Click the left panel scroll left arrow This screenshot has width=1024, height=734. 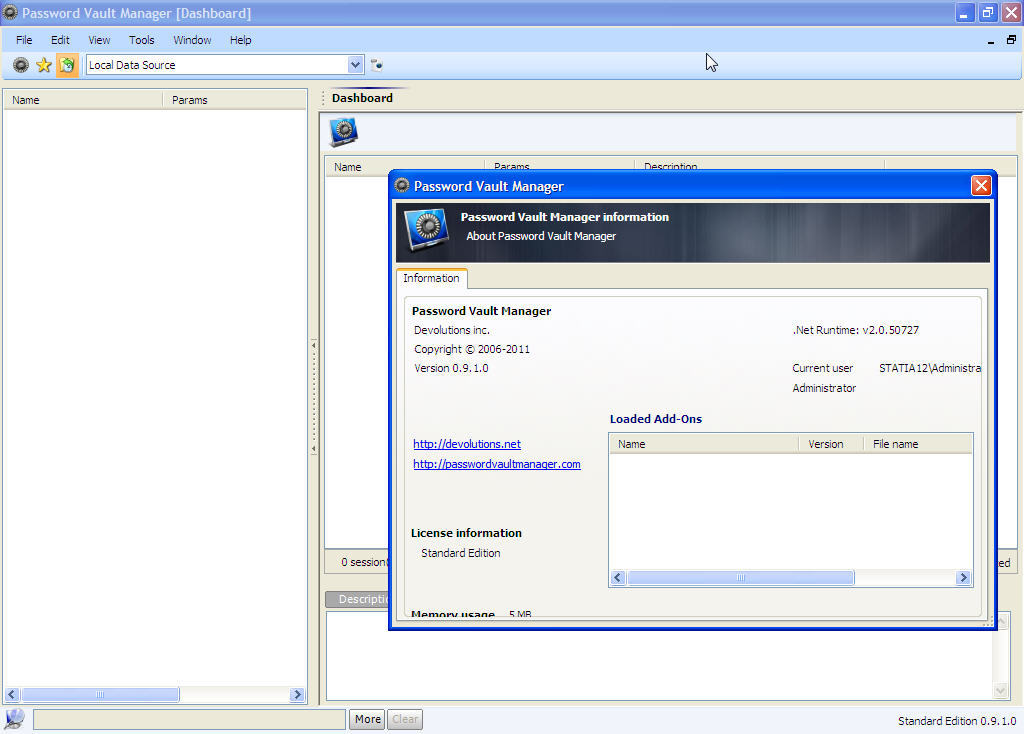coord(12,694)
